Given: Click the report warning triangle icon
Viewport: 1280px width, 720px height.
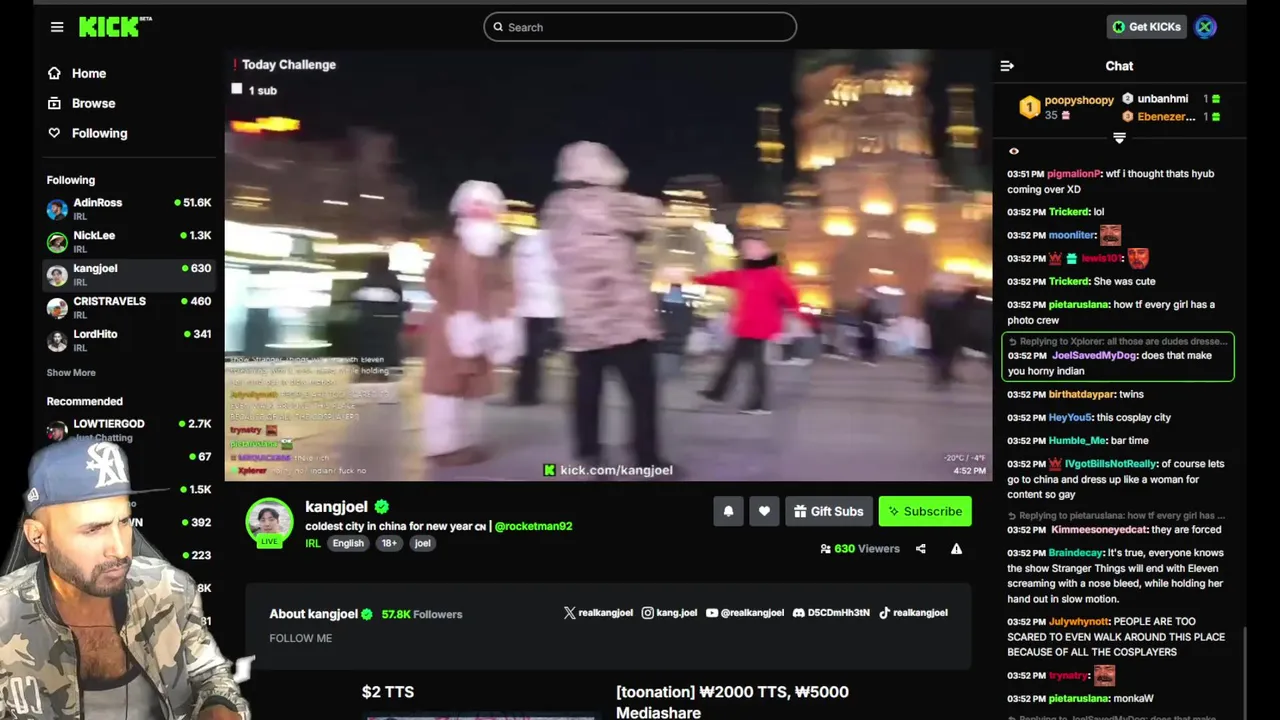Looking at the screenshot, I should pos(956,548).
